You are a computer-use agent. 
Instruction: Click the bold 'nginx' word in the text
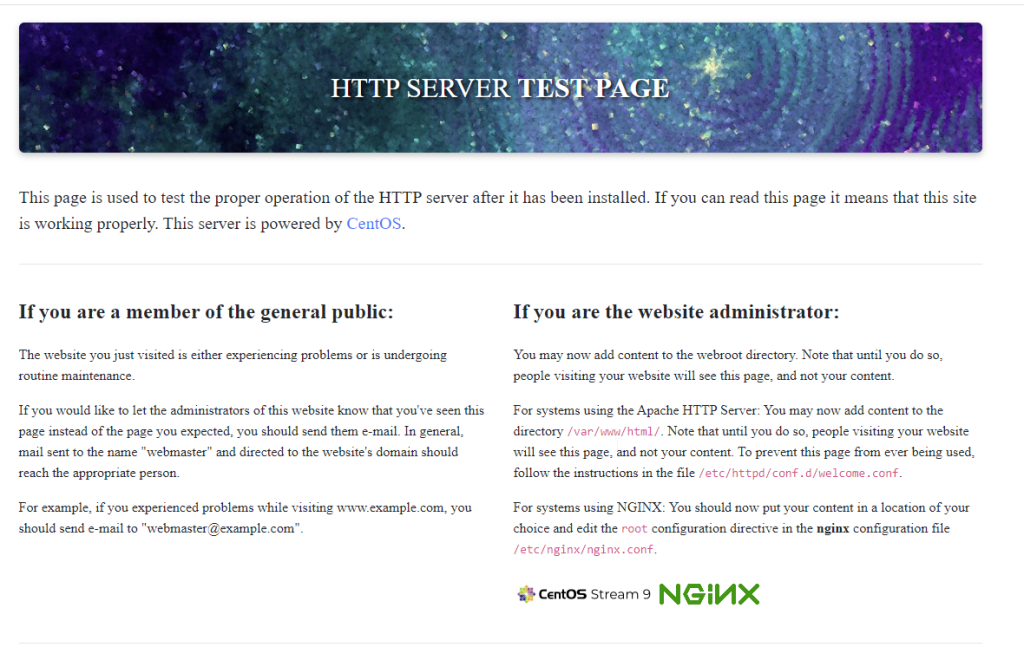tap(833, 529)
